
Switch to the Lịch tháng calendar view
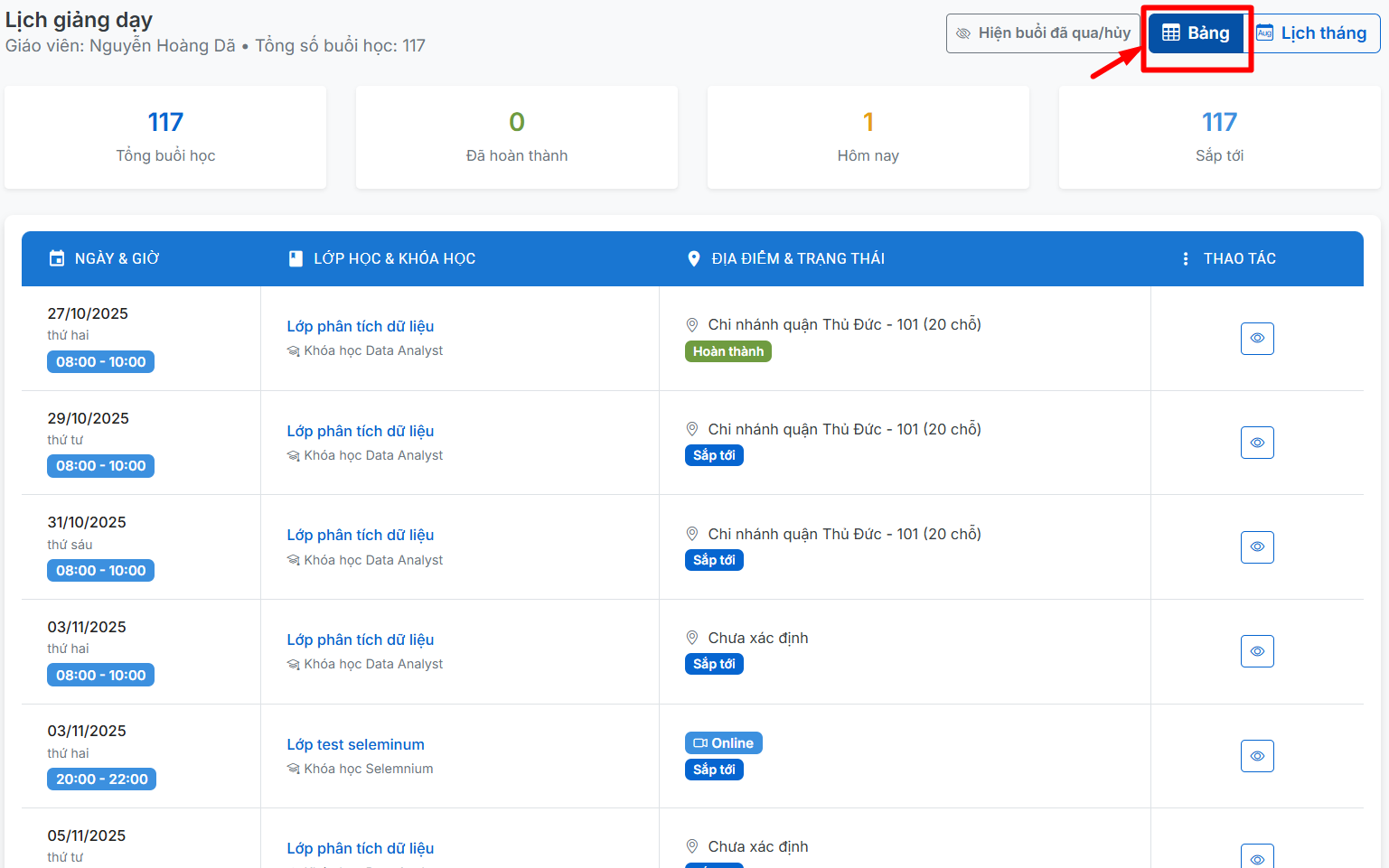(1311, 33)
